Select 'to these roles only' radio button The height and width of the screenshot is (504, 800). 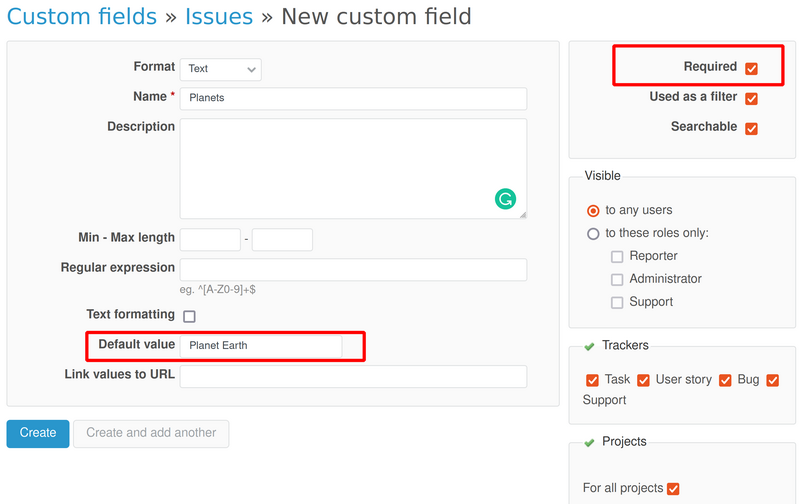(x=594, y=234)
